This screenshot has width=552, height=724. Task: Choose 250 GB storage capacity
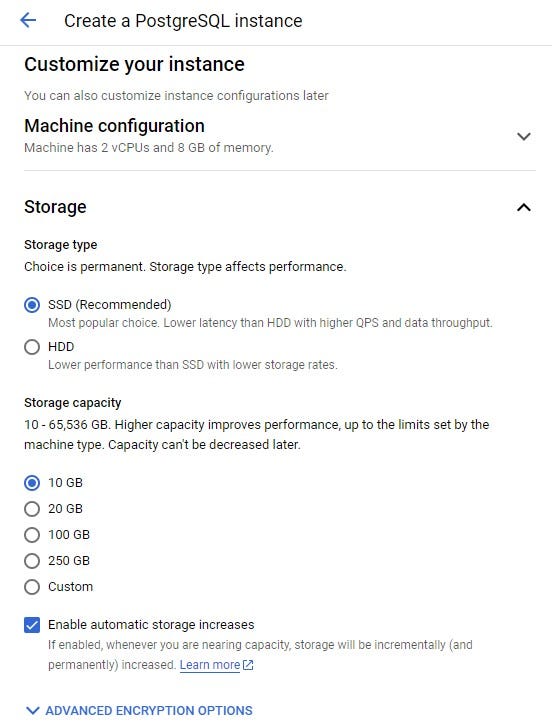(x=32, y=561)
